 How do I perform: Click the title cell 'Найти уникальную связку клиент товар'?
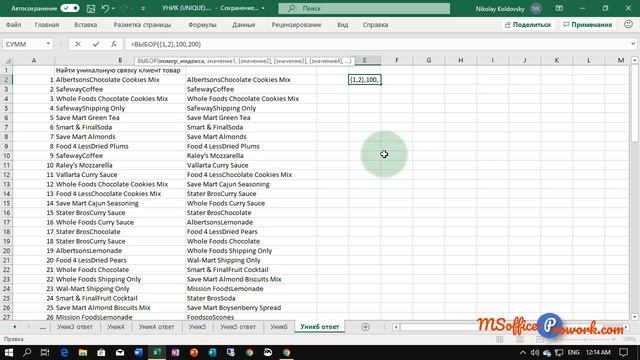118,70
